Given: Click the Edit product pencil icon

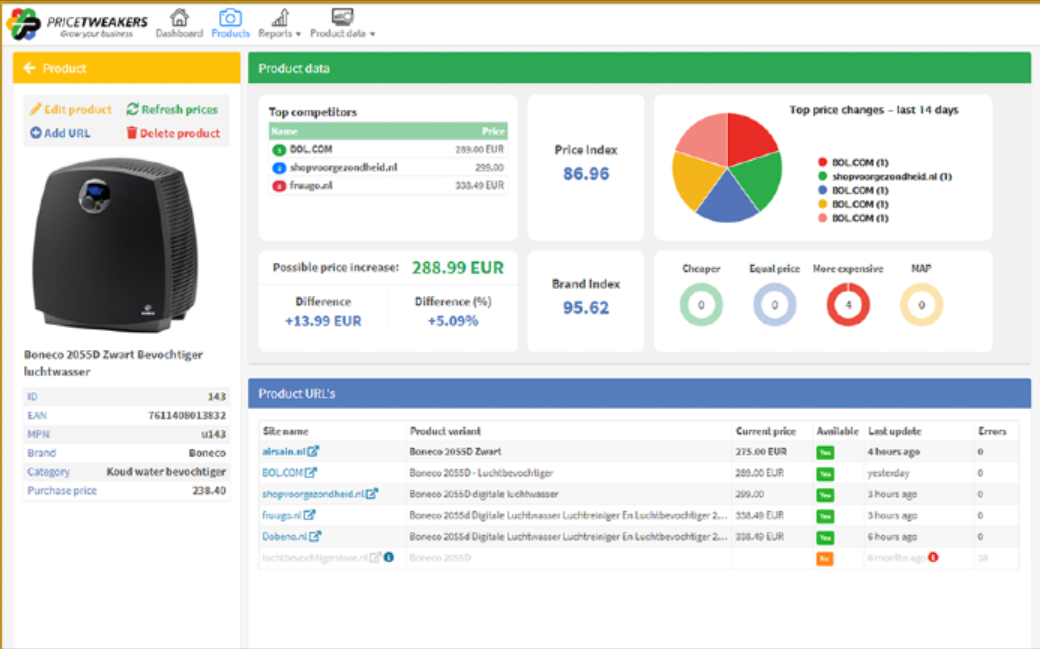Looking at the screenshot, I should click(35, 109).
